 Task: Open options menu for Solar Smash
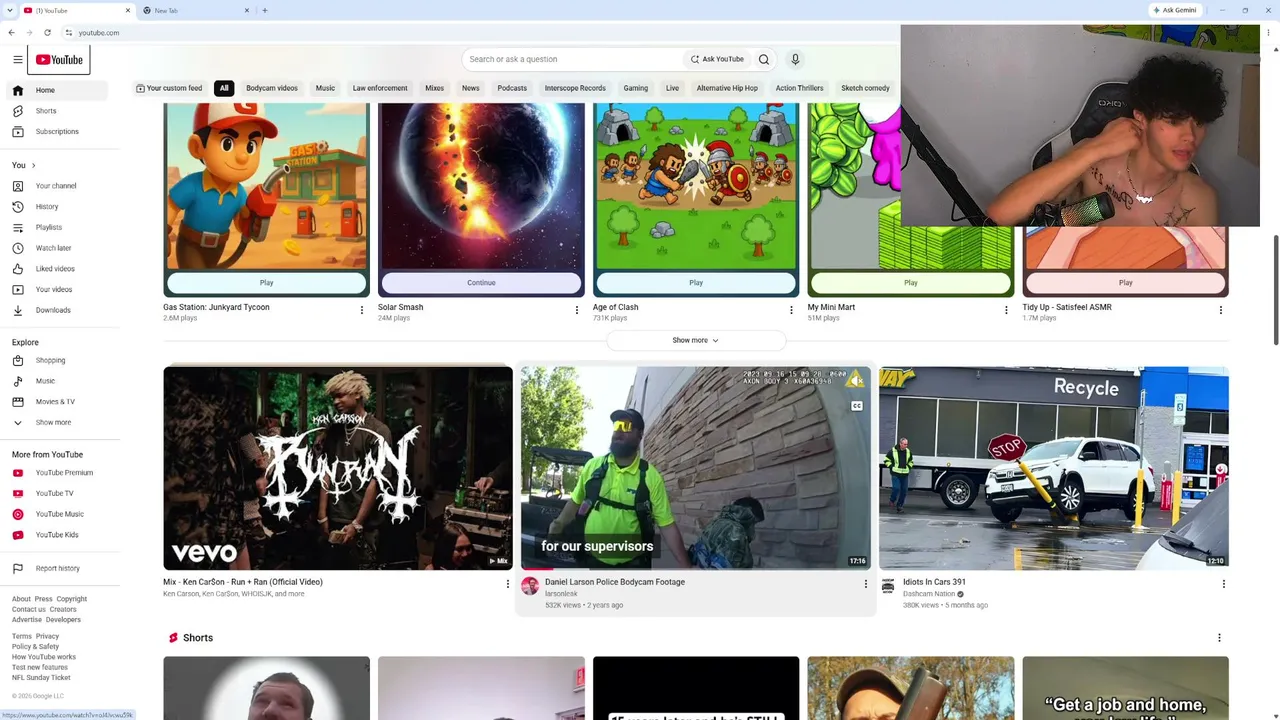[x=577, y=310]
